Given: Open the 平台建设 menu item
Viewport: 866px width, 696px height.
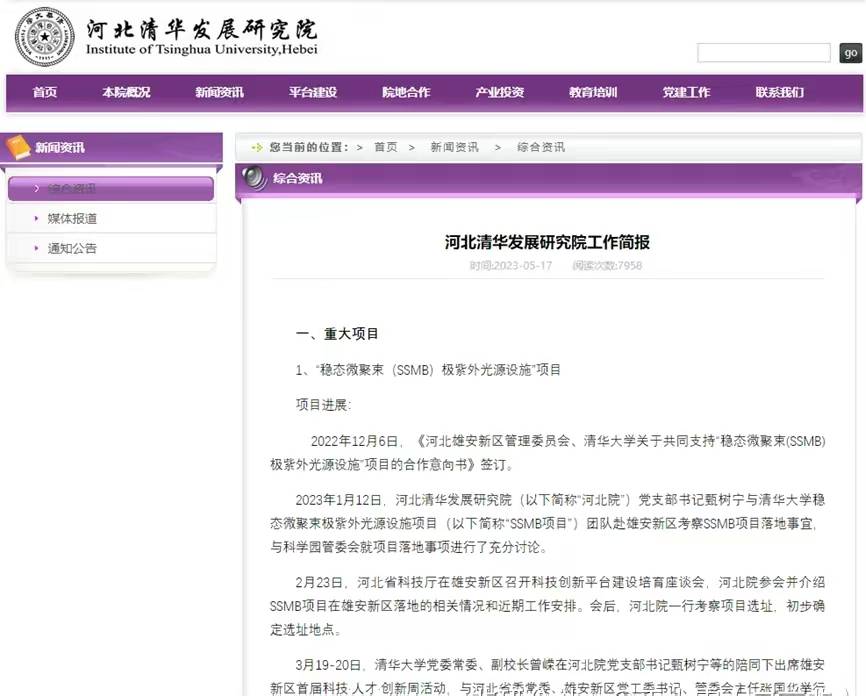Looking at the screenshot, I should pyautogui.click(x=313, y=92).
